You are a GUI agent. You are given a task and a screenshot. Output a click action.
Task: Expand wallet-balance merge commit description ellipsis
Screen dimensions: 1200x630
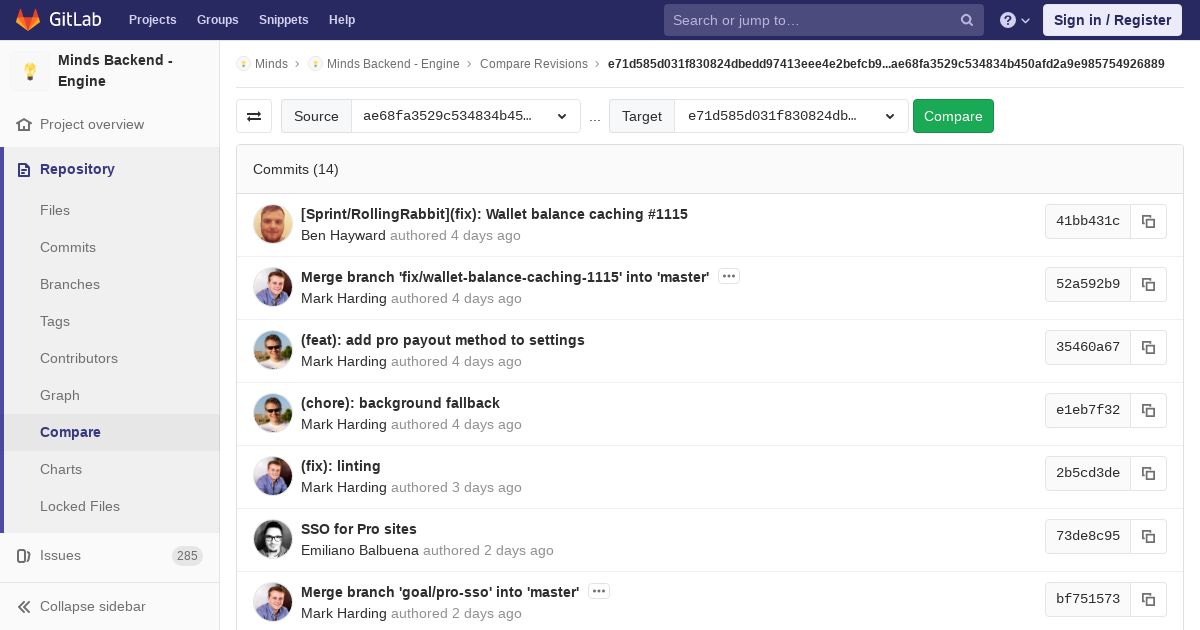coord(729,276)
